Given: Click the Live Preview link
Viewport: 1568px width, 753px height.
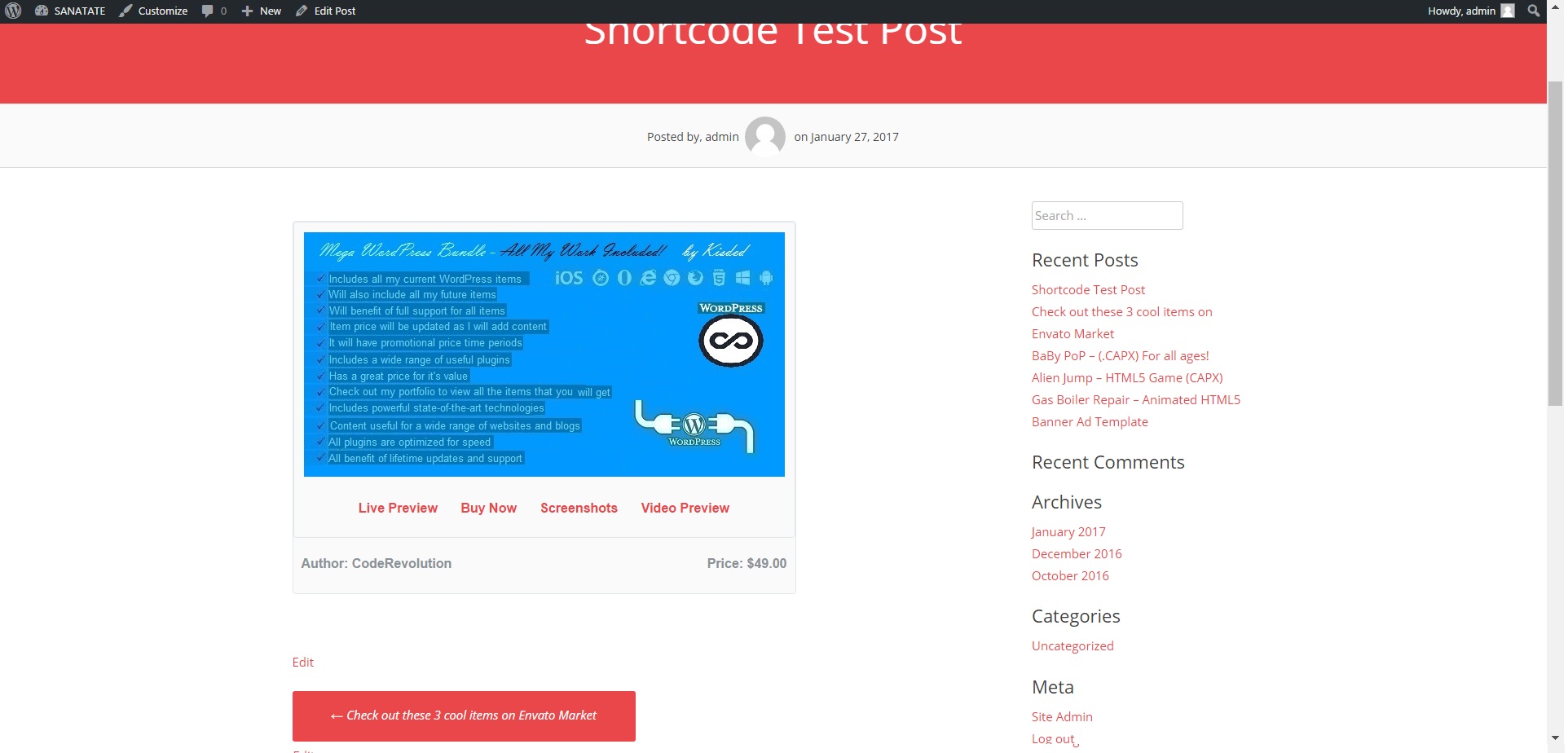Looking at the screenshot, I should click(398, 508).
